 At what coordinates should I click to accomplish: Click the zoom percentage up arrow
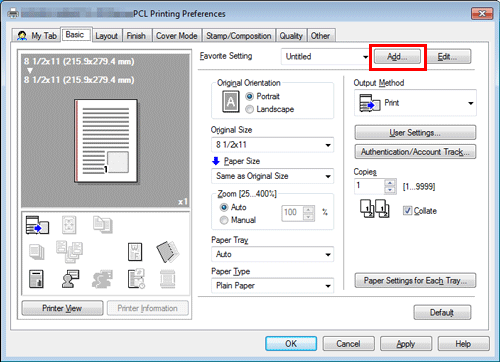click(309, 210)
